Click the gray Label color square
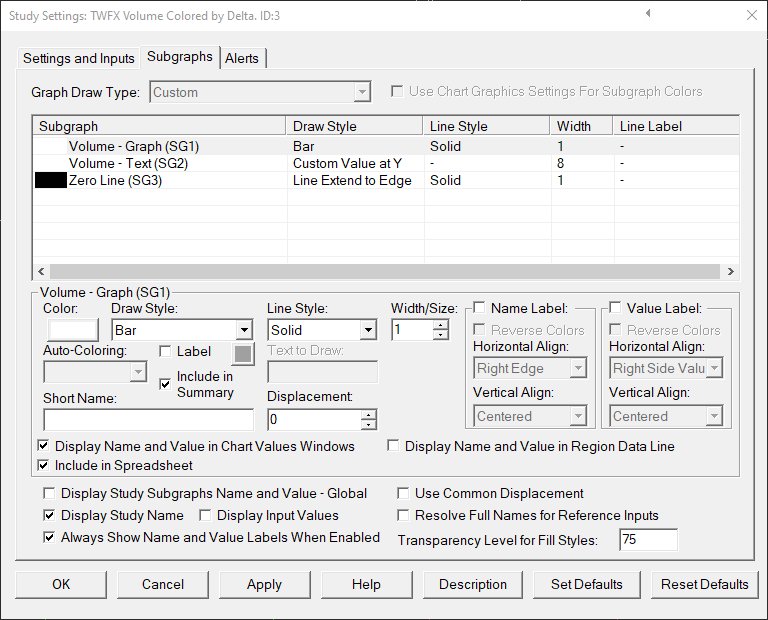768x620 pixels. coord(242,352)
